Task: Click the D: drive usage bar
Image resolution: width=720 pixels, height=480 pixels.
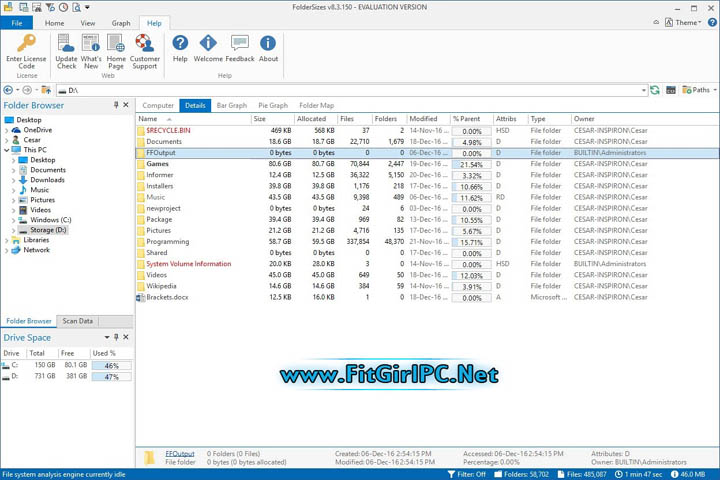Action: tap(112, 377)
